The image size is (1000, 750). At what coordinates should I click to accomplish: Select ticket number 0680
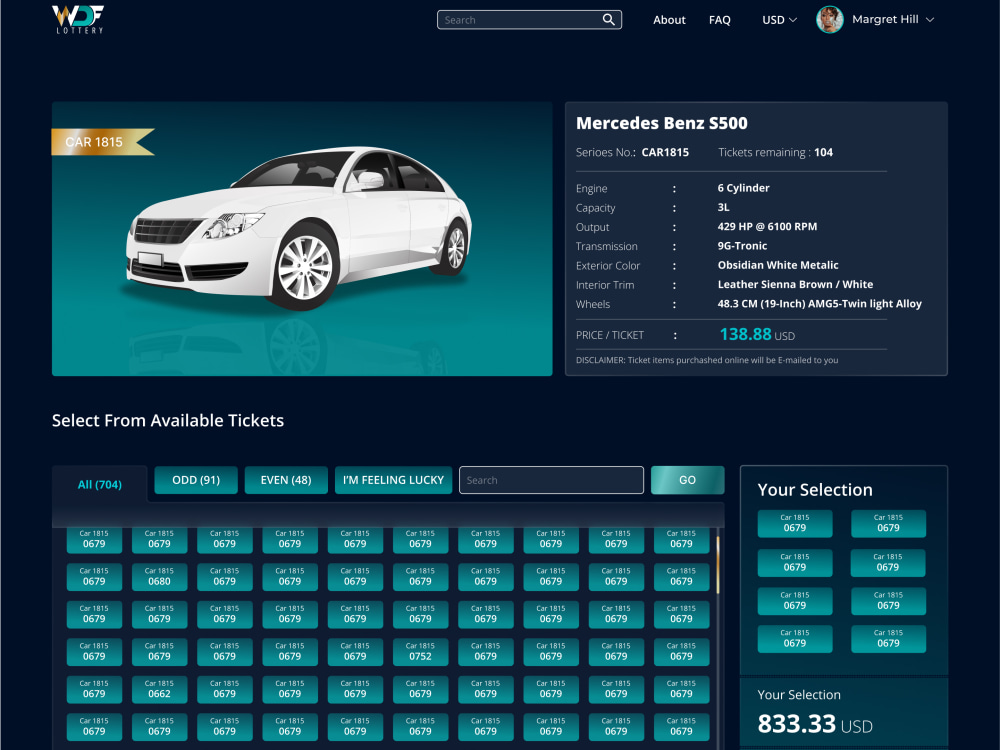click(159, 577)
